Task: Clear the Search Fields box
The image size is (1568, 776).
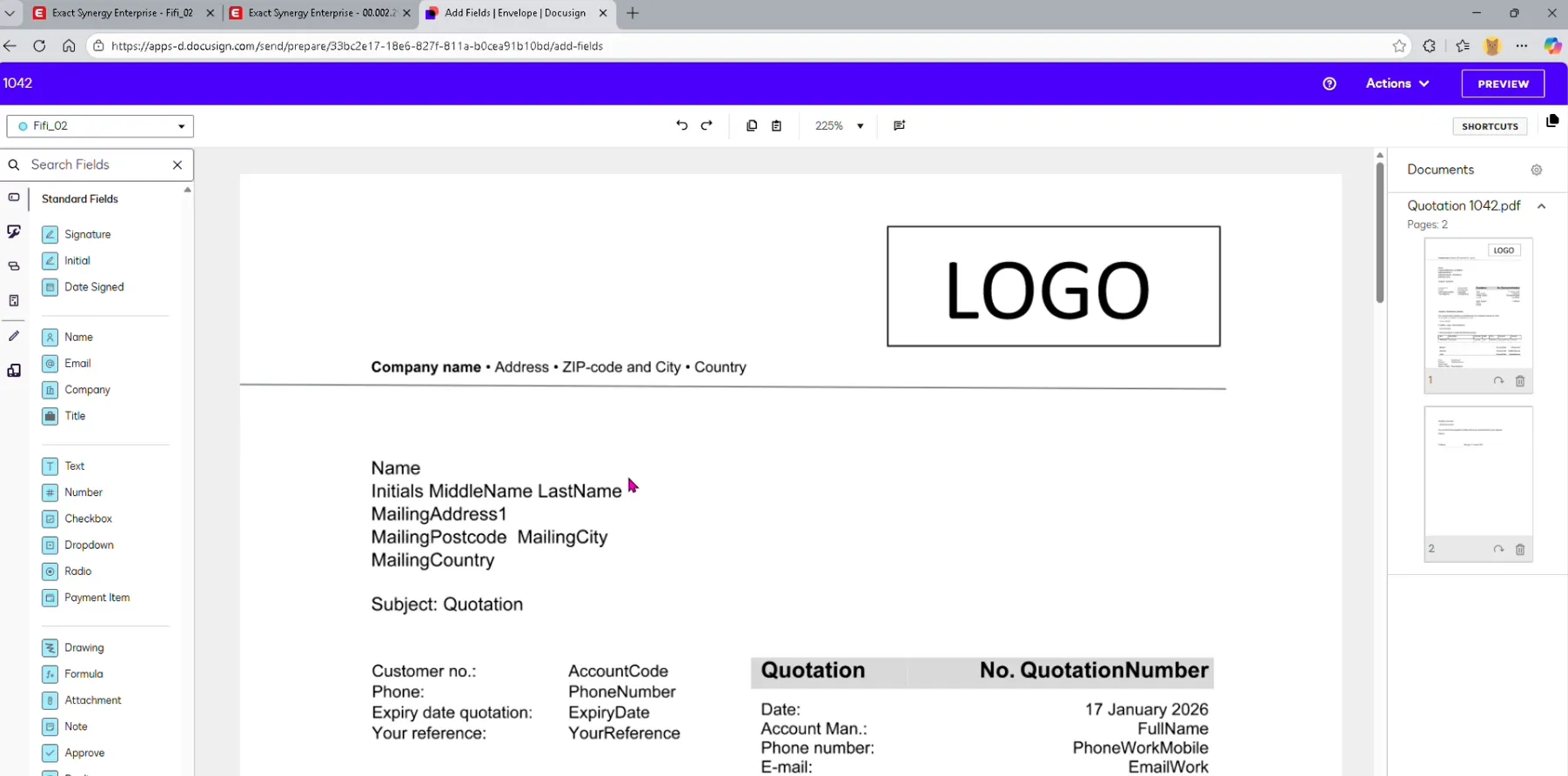Action: pos(178,164)
